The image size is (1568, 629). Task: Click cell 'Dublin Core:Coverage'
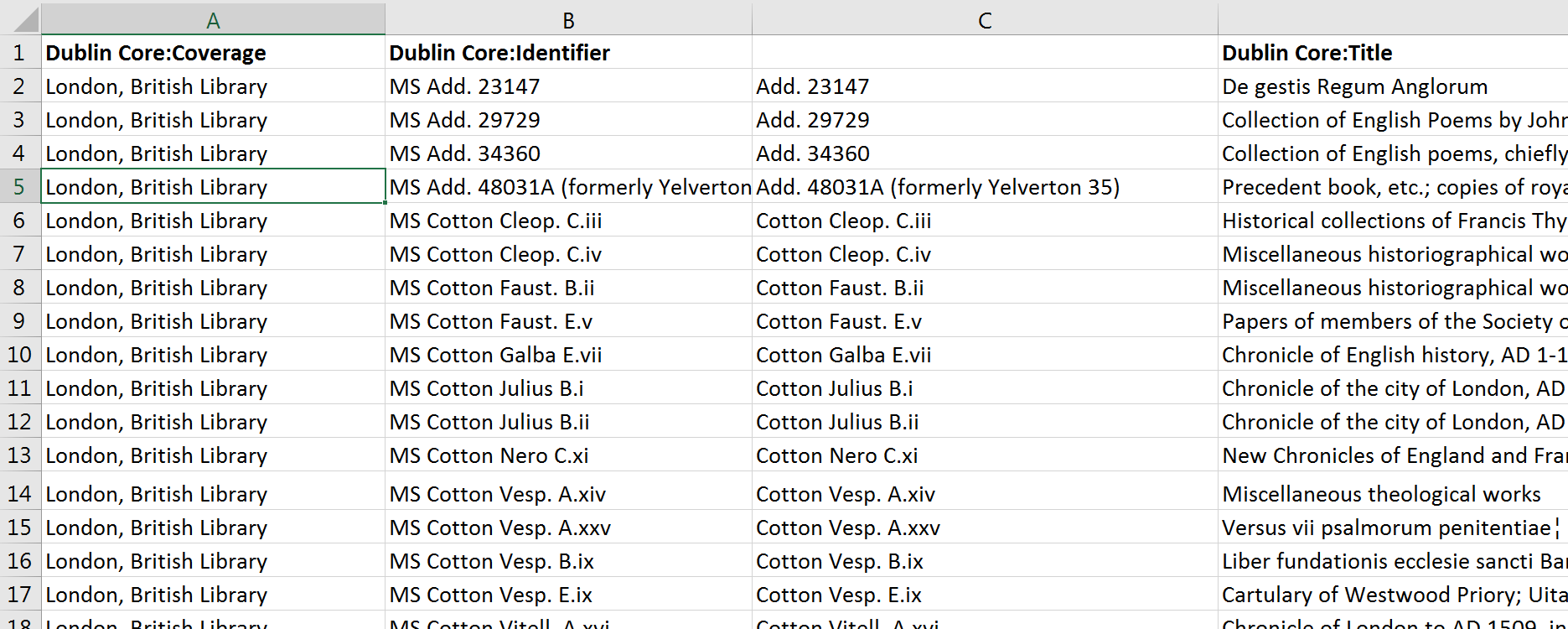coord(213,53)
